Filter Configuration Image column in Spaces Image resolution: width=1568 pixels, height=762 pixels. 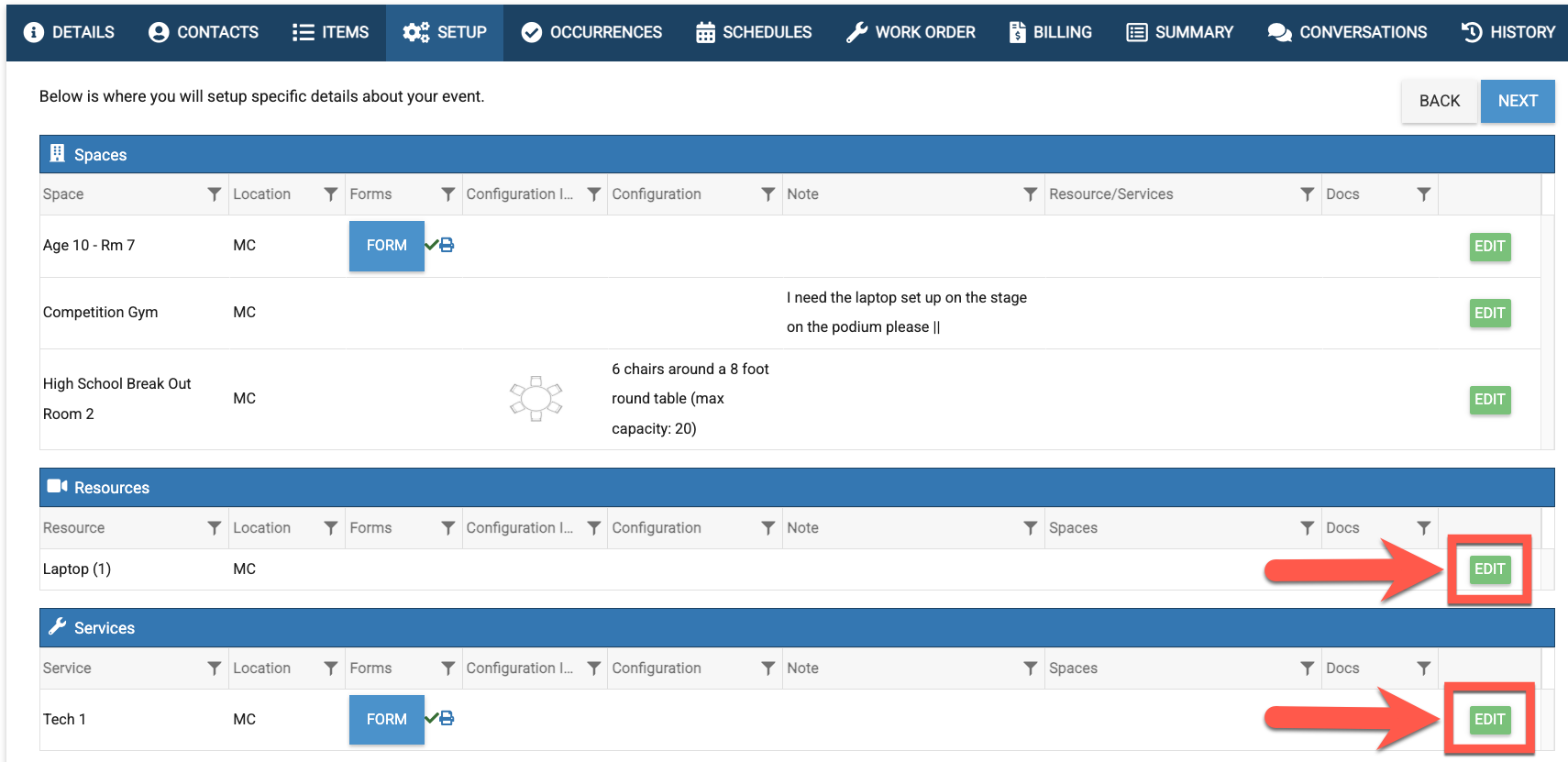point(594,194)
